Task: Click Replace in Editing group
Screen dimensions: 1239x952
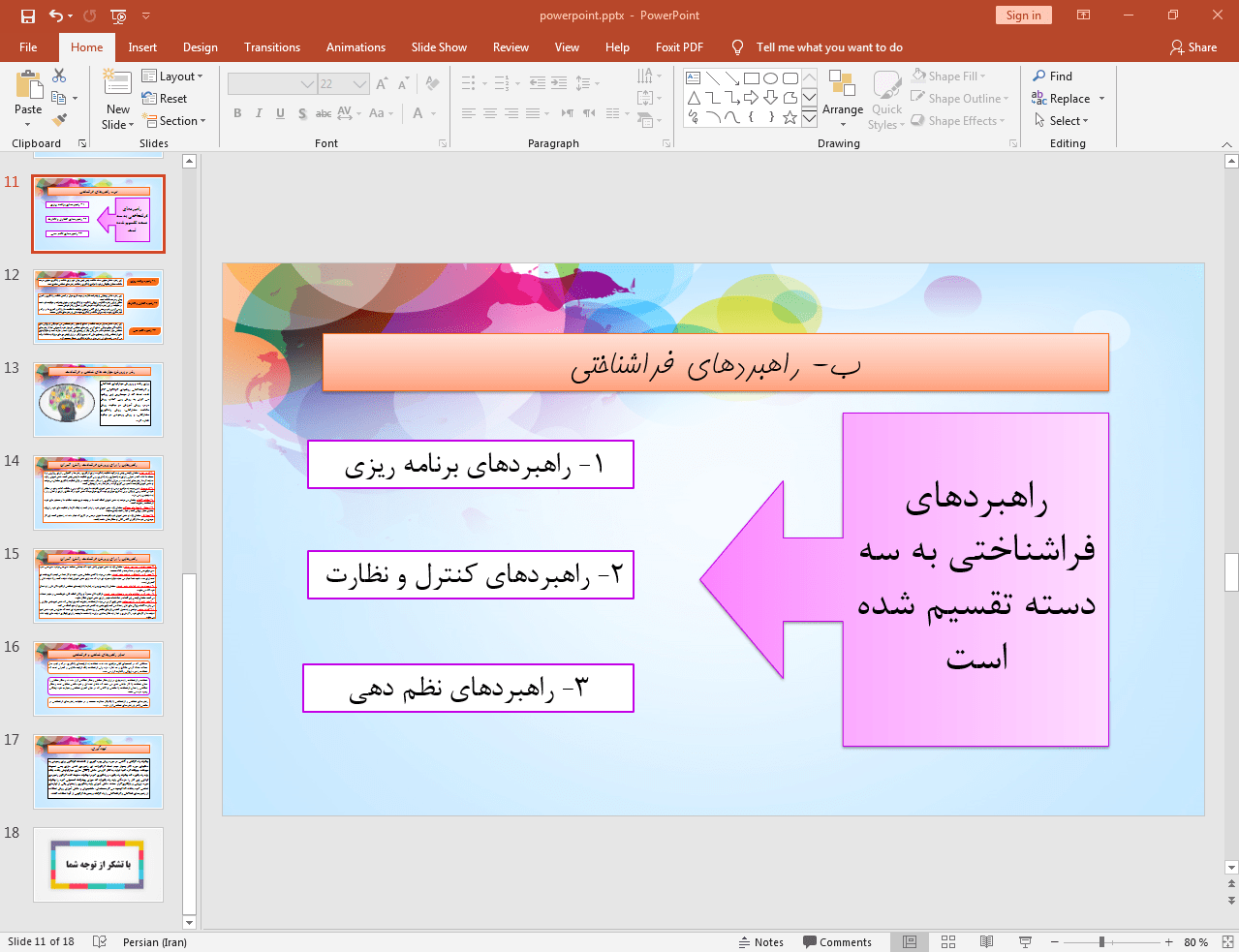Action: [x=1068, y=98]
